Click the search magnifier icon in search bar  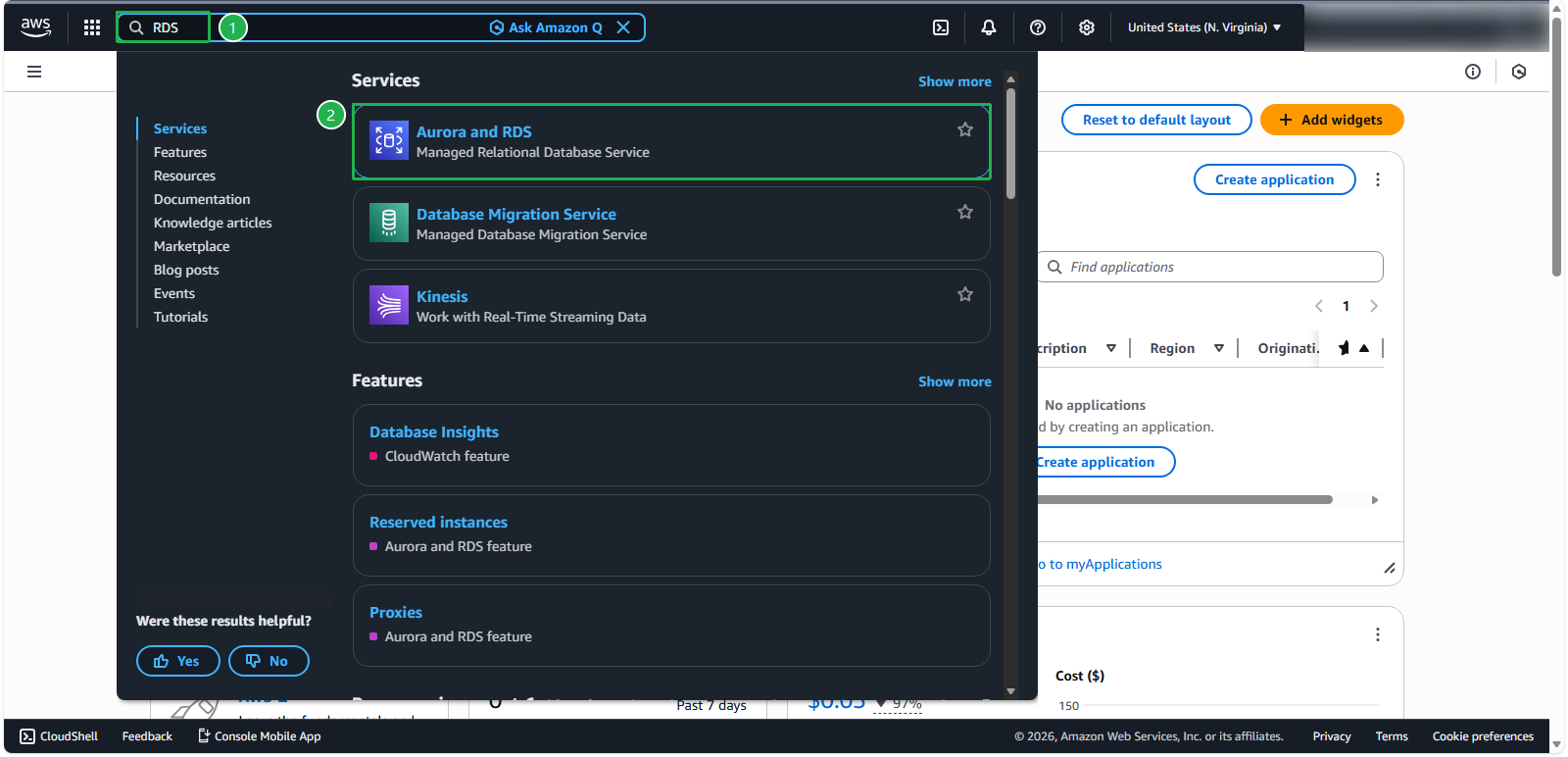click(137, 27)
